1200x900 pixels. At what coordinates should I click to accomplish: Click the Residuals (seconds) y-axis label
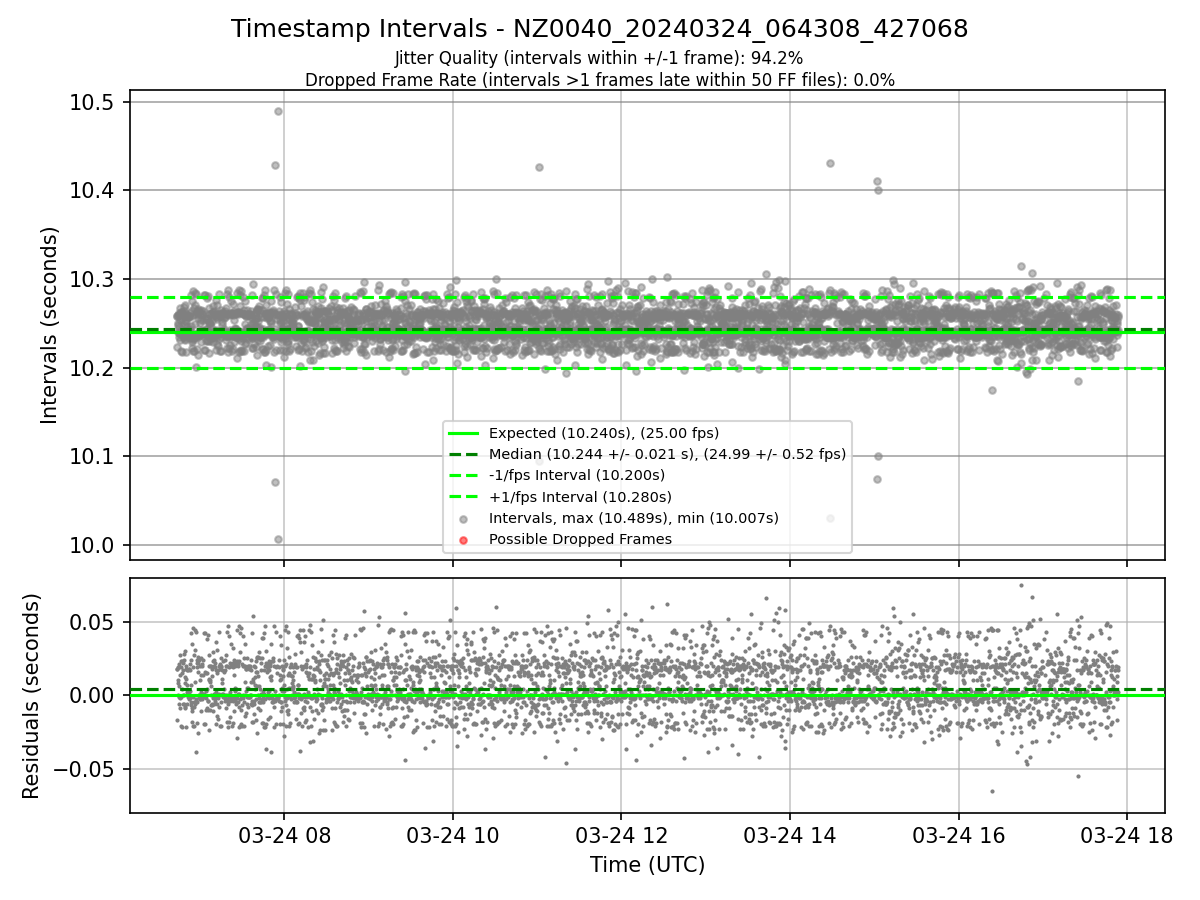[31, 696]
